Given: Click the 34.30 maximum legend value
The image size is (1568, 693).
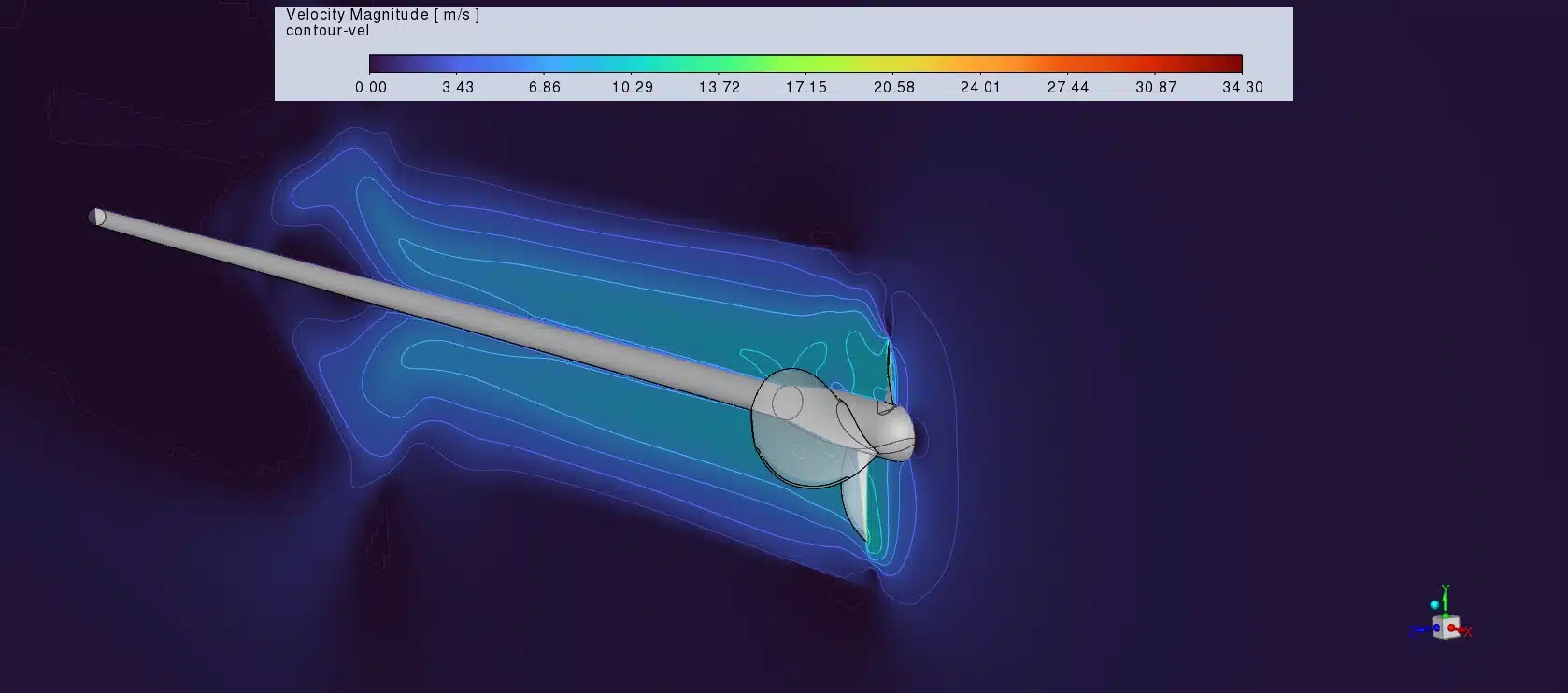Looking at the screenshot, I should [1242, 87].
